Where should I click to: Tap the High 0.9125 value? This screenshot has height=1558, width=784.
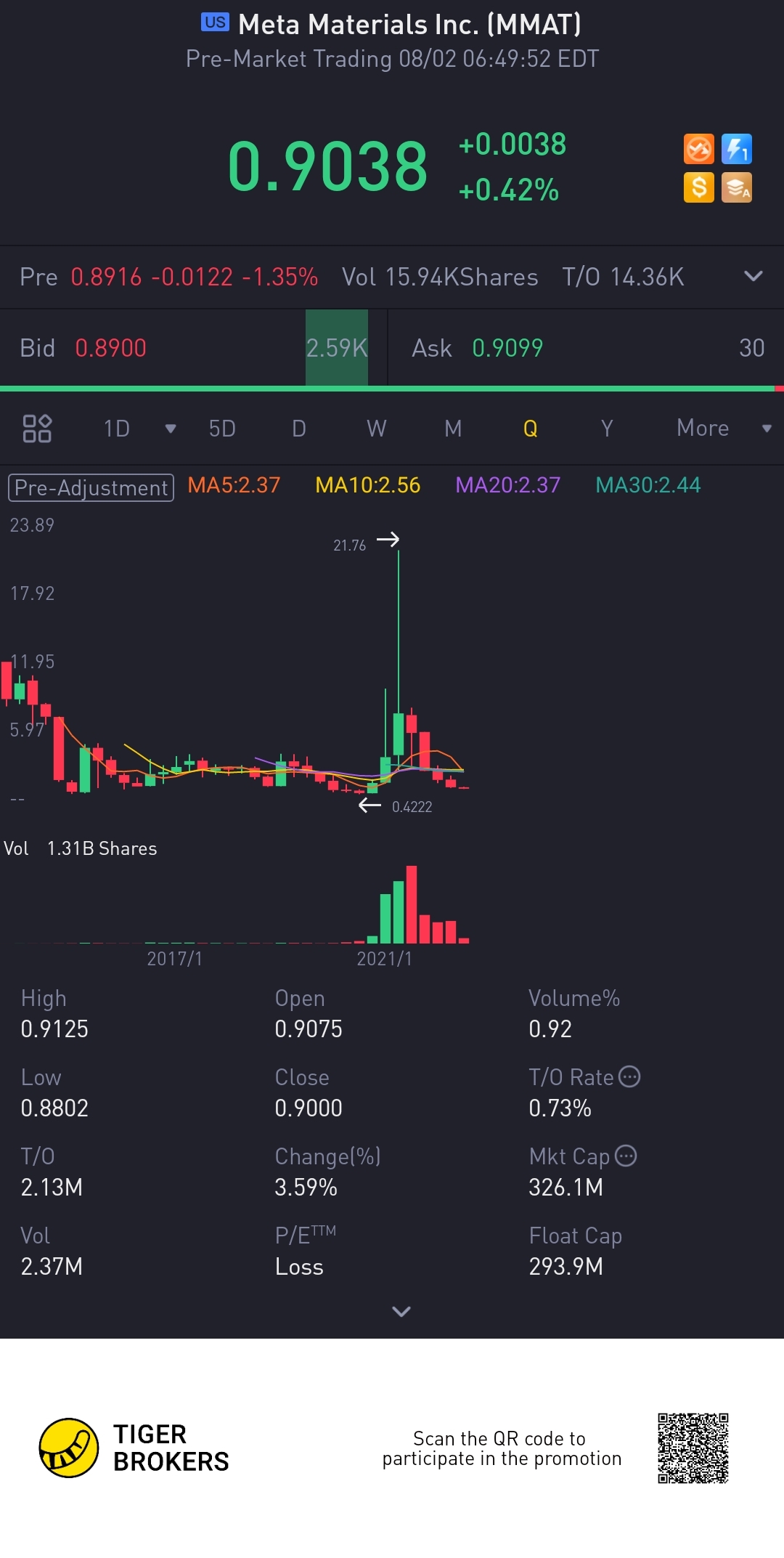(54, 1028)
